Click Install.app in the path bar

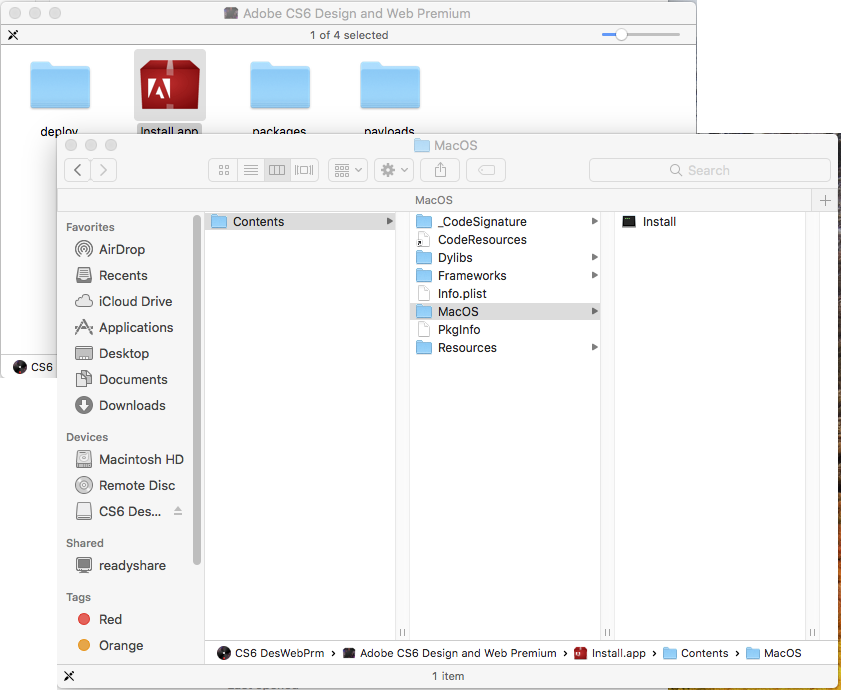click(610, 654)
